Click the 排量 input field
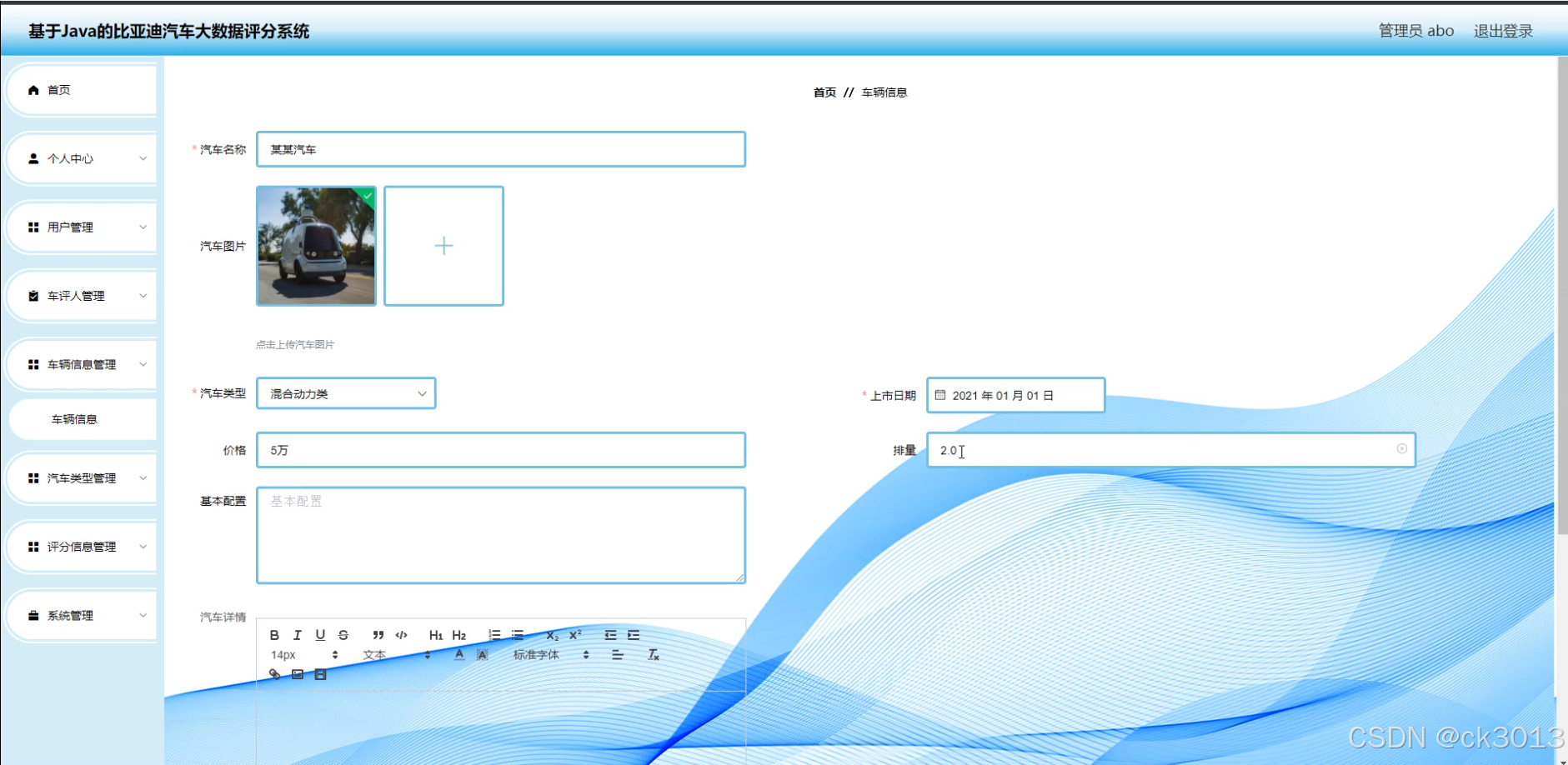The image size is (1568, 765). [x=1171, y=450]
